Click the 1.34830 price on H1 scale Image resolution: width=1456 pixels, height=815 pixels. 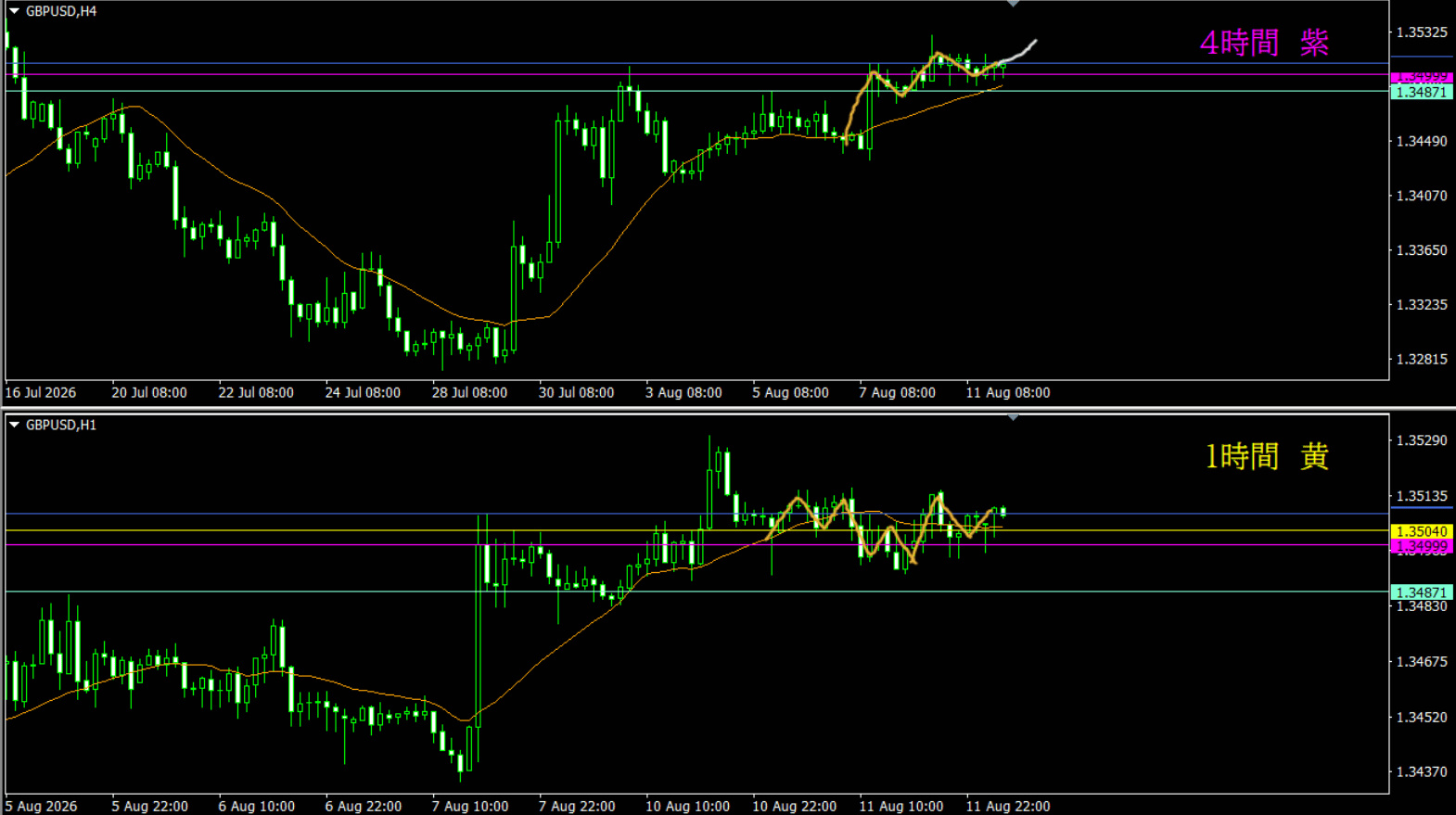(1422, 606)
